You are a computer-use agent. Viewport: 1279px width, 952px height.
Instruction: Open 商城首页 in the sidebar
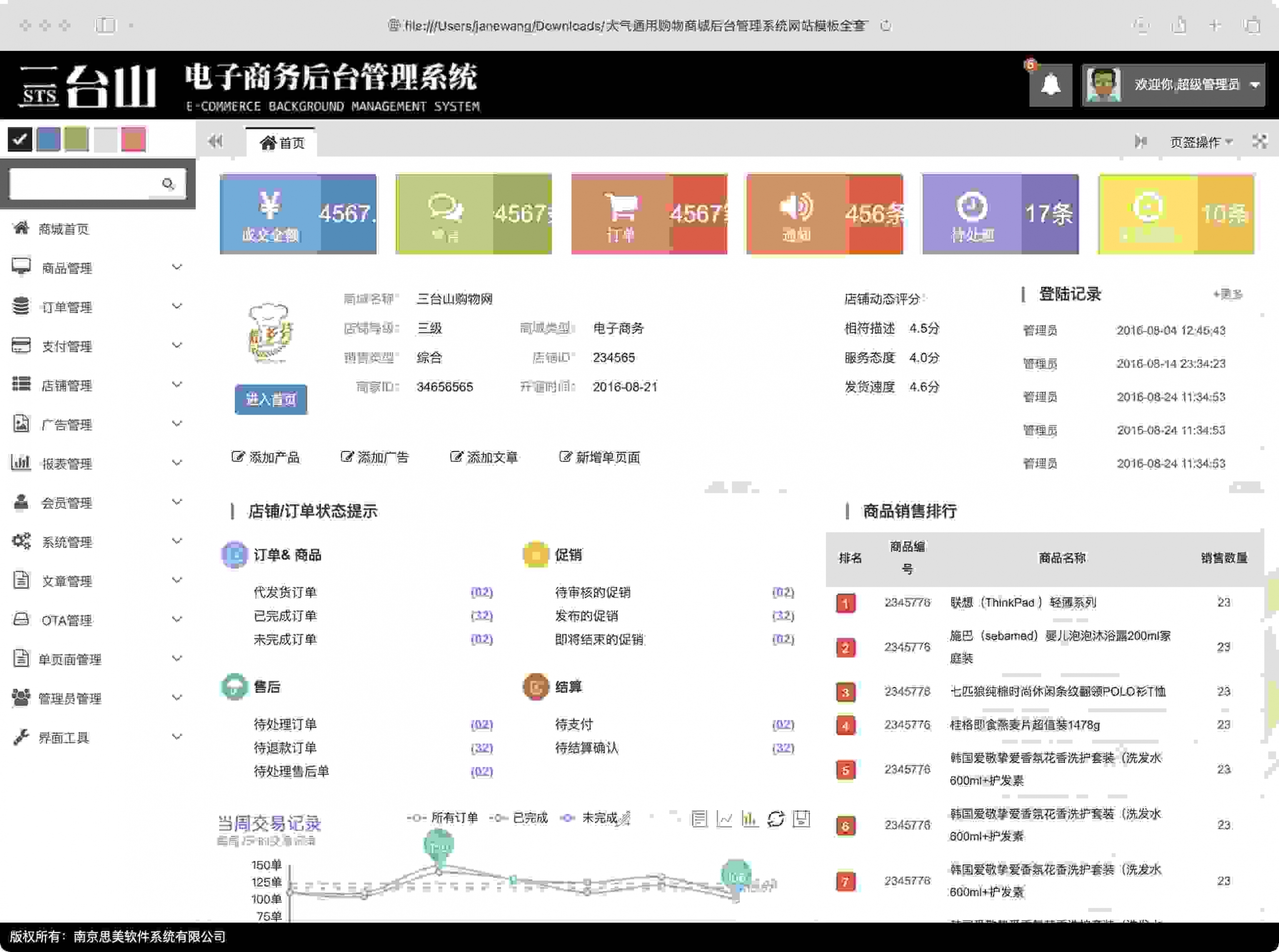click(x=63, y=229)
